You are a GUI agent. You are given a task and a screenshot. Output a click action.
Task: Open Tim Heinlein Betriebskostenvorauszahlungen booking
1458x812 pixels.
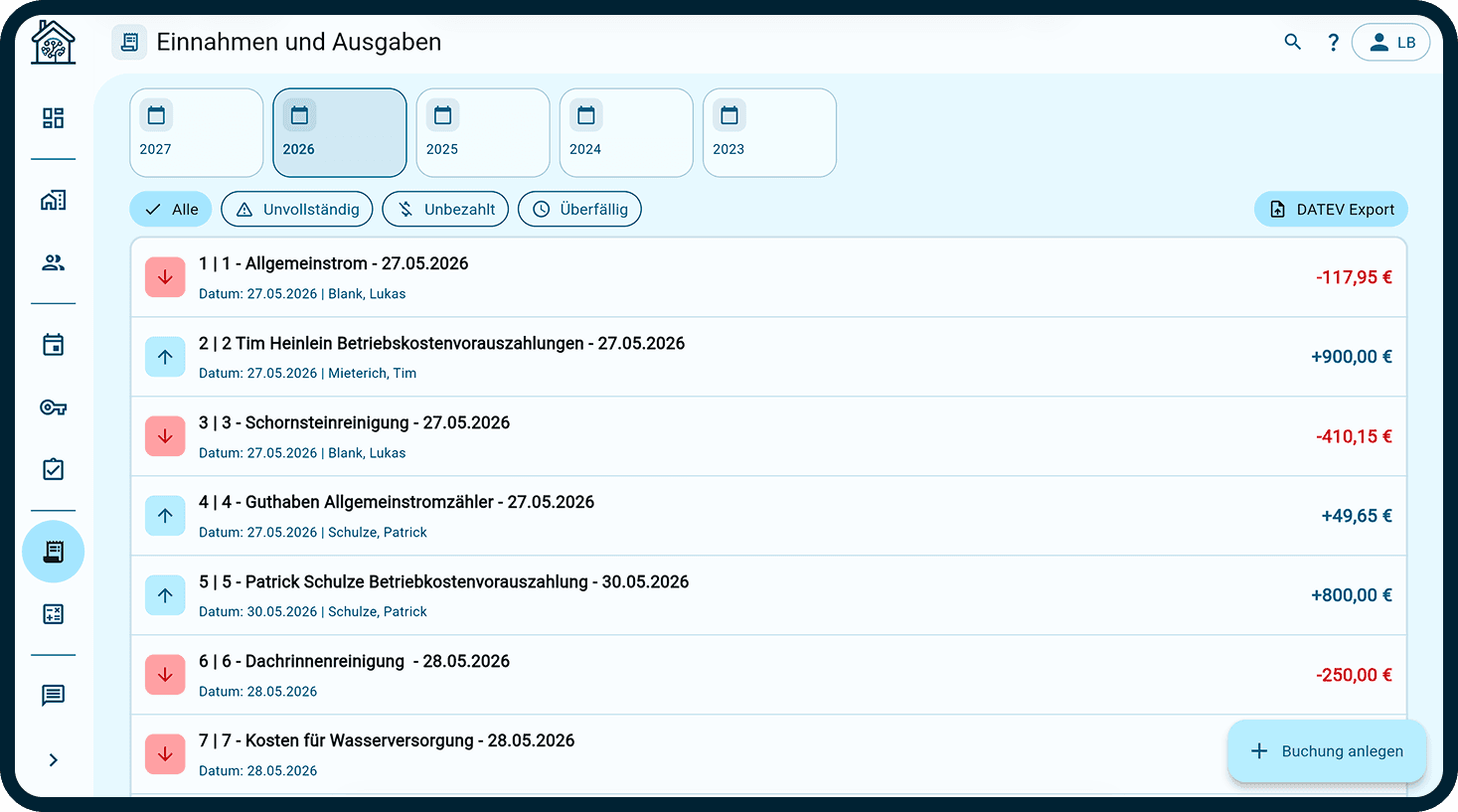coord(441,343)
